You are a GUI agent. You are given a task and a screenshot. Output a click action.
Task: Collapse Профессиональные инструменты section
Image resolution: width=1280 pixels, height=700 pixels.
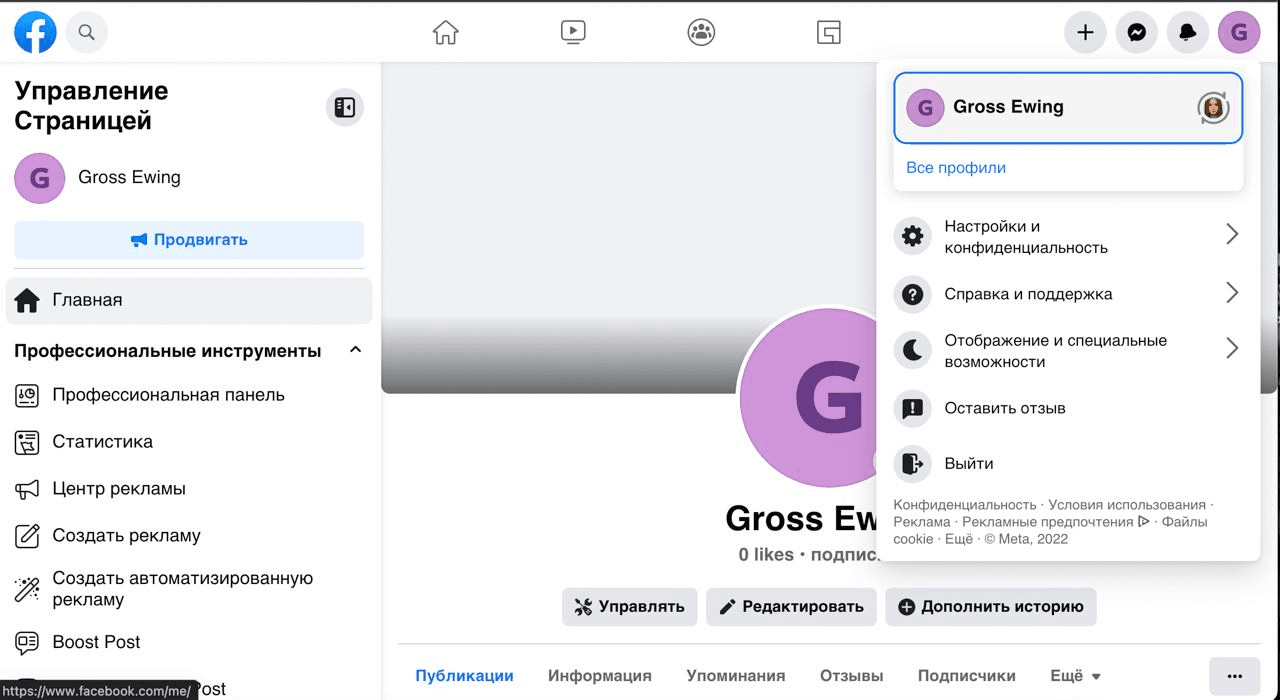[x=354, y=351]
